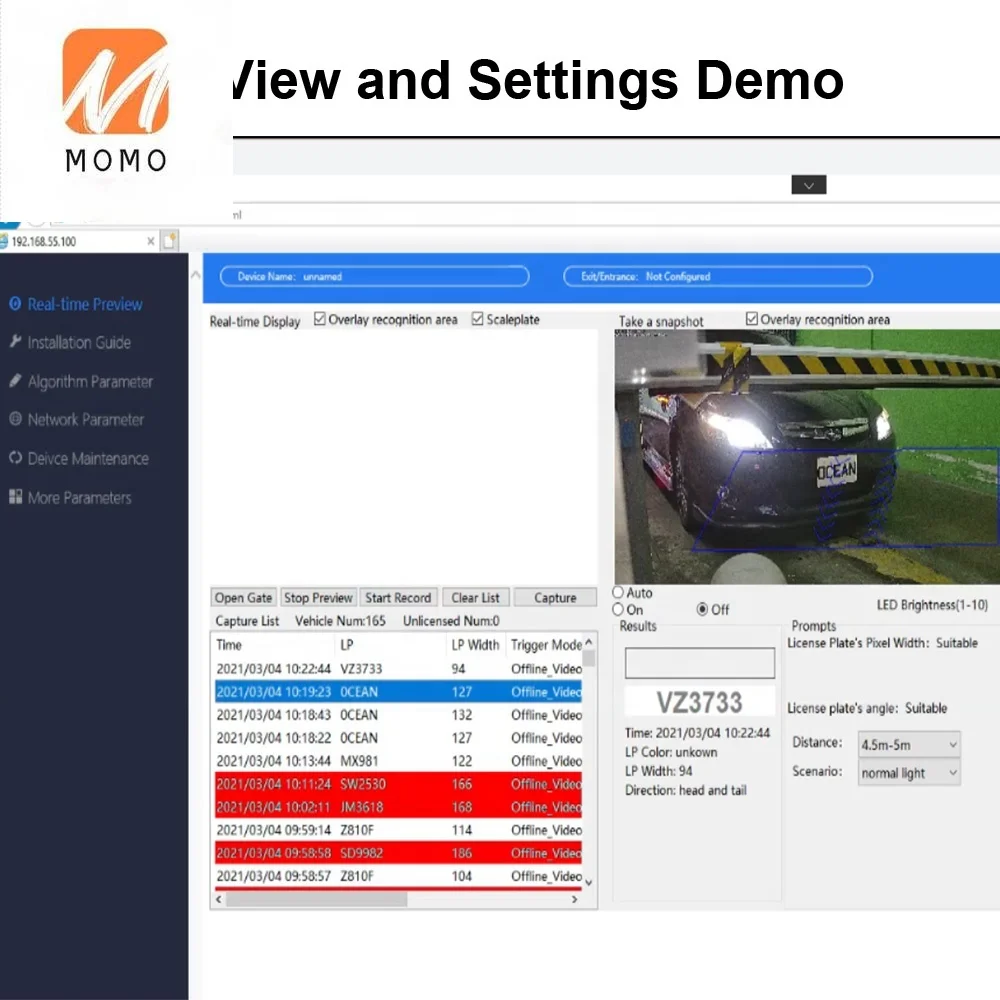Open Network Parameter settings

click(85, 420)
